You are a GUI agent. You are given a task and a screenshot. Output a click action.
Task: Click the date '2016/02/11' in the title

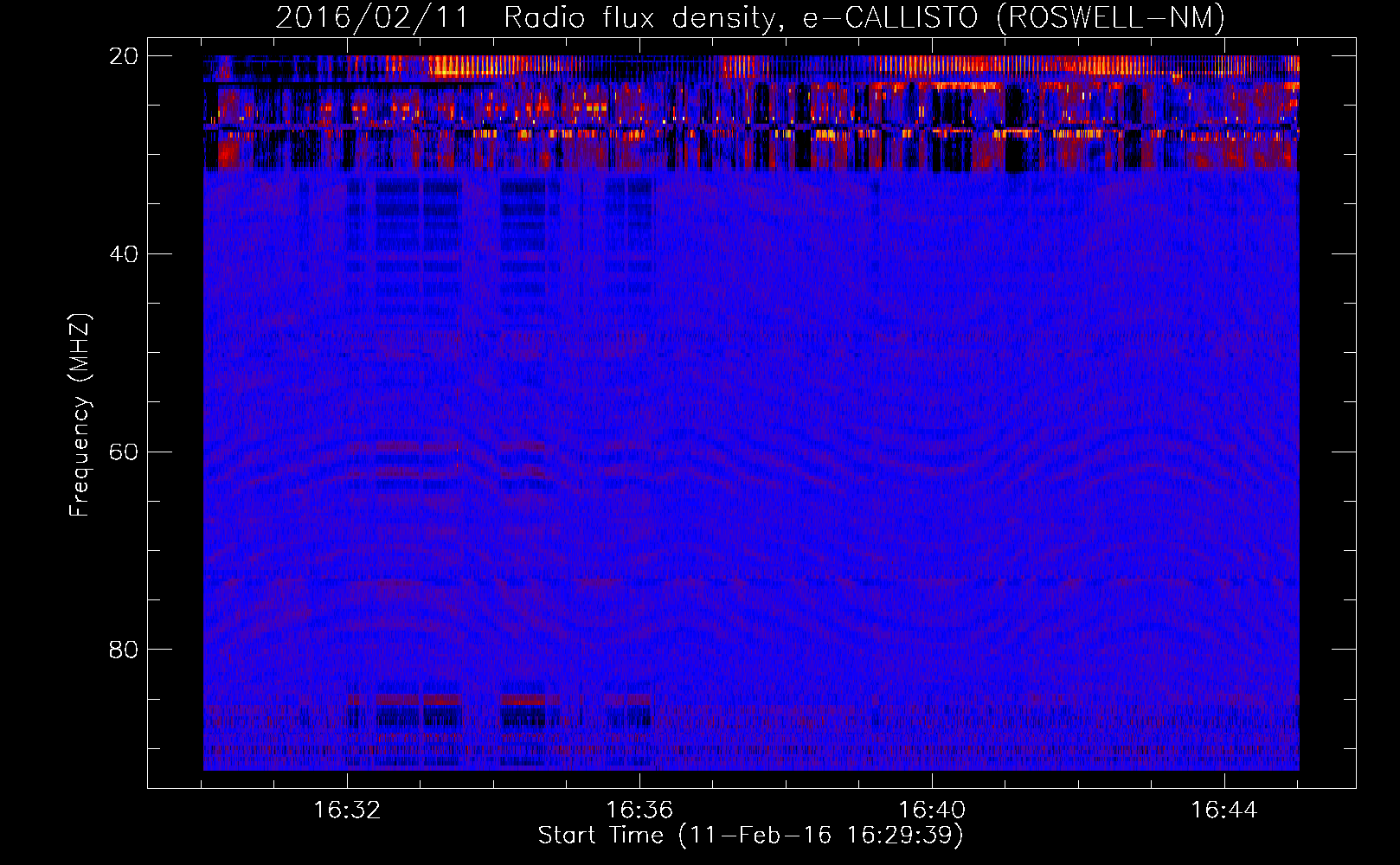click(372, 17)
